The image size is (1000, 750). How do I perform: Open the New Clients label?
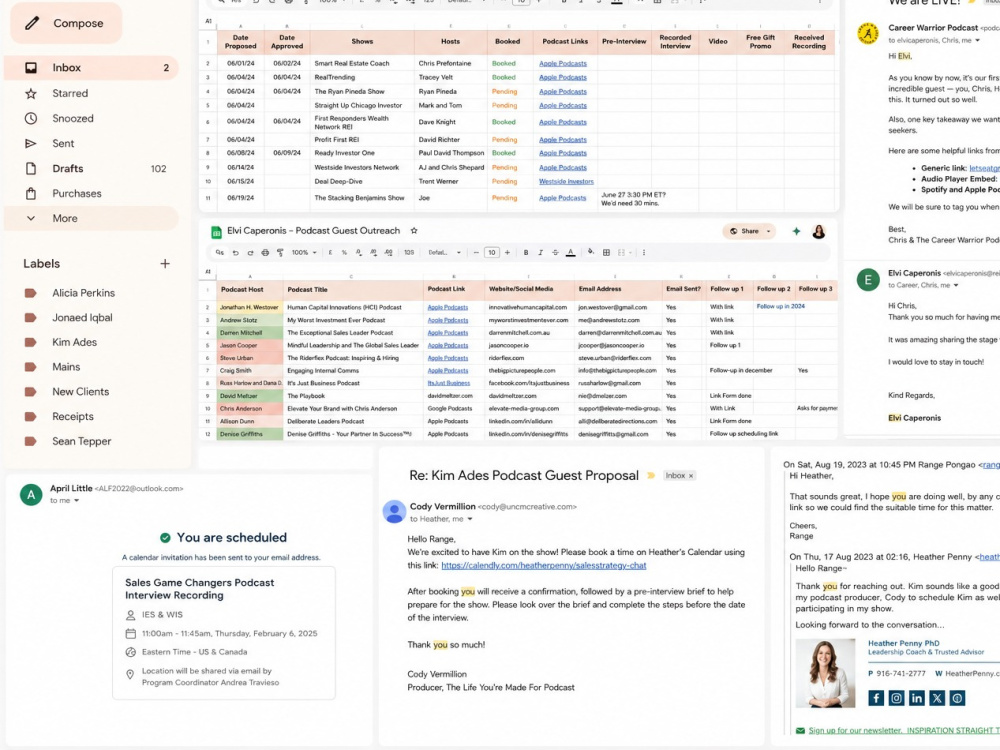point(80,392)
